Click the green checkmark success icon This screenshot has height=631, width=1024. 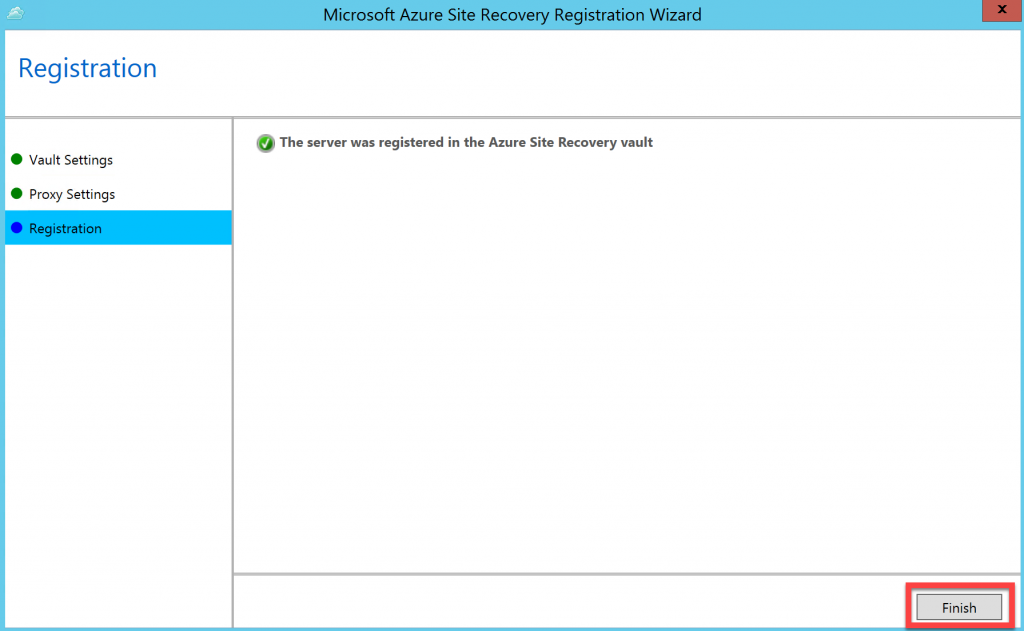tap(266, 143)
